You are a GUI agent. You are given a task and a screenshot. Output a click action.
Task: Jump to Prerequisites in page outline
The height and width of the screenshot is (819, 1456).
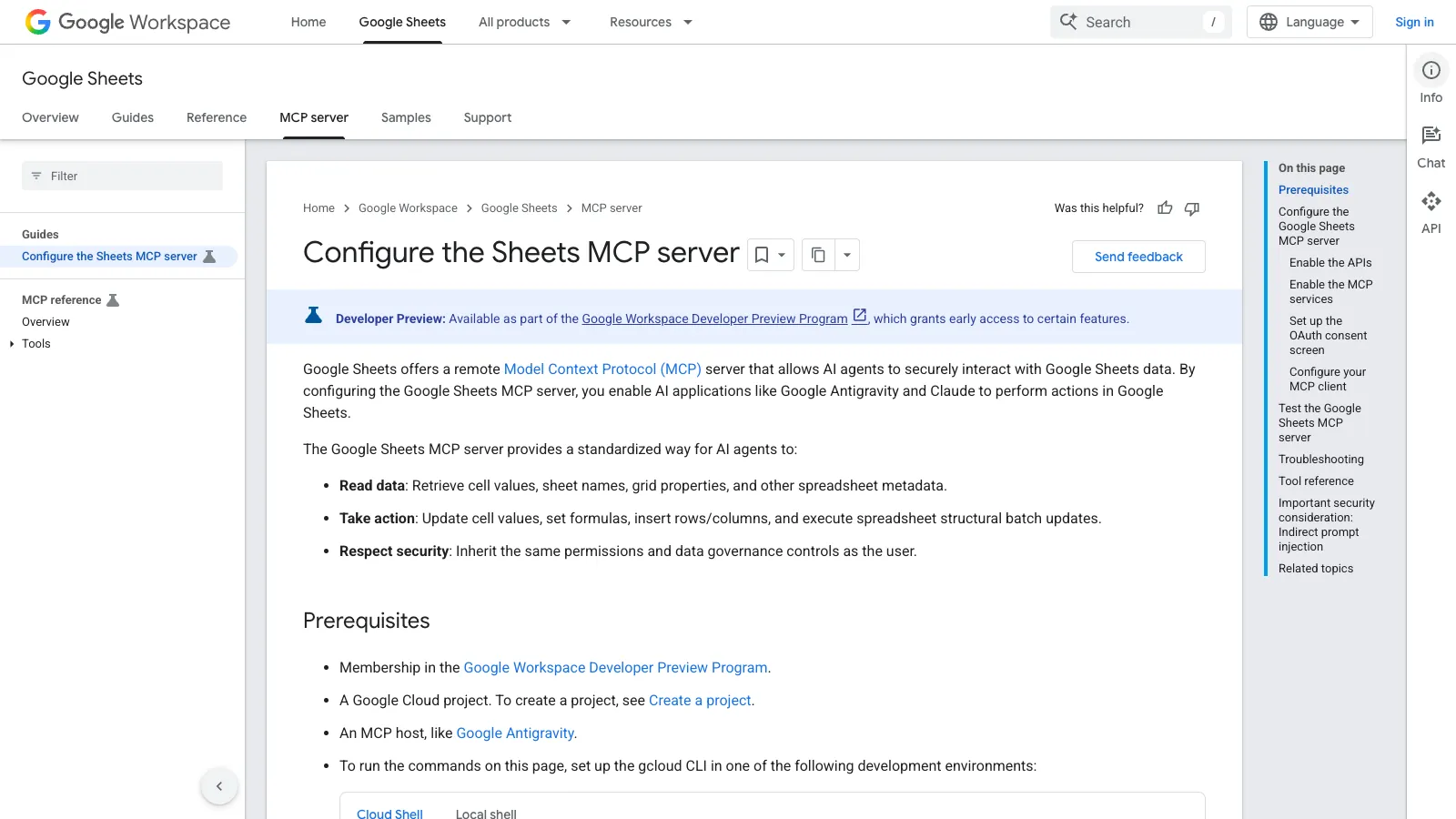click(1313, 190)
